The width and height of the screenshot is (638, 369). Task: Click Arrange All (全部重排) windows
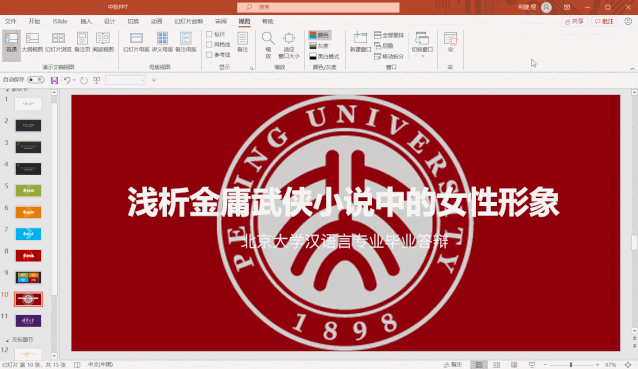(389, 35)
